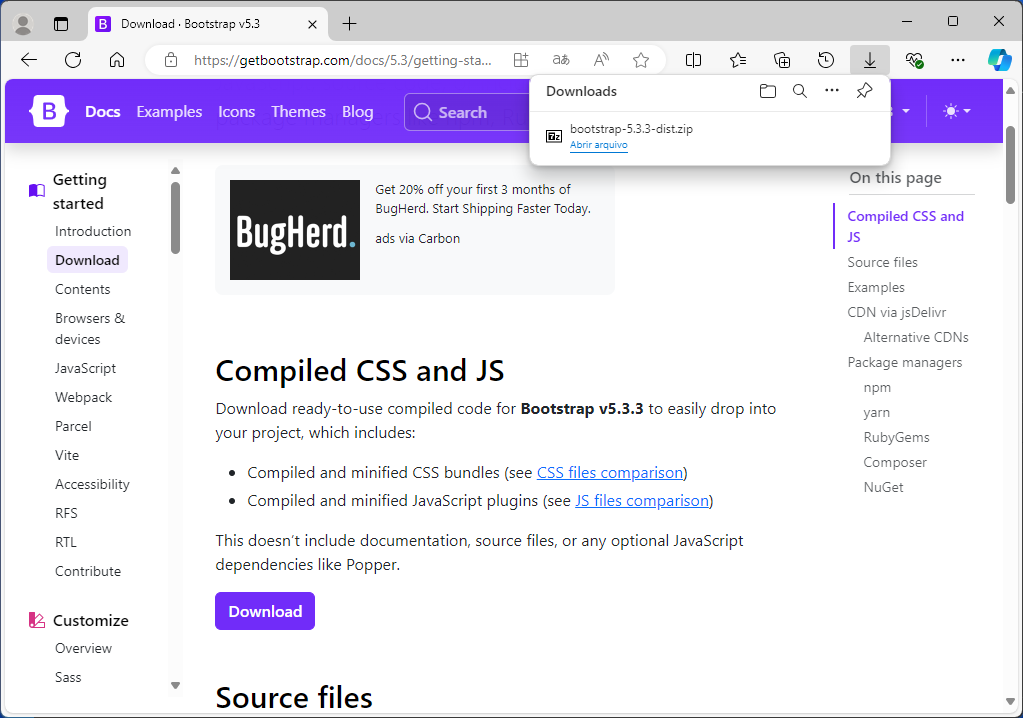Jump to Source files section link
The image size is (1023, 718).
(x=882, y=262)
